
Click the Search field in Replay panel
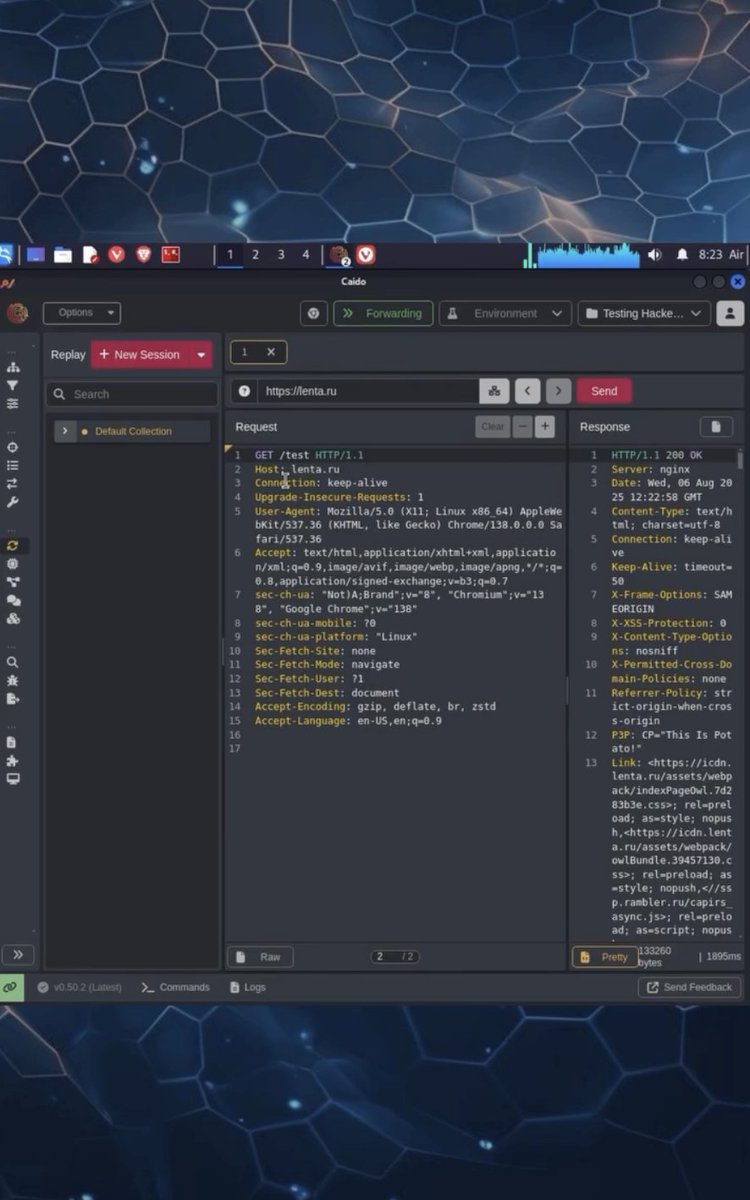[132, 394]
